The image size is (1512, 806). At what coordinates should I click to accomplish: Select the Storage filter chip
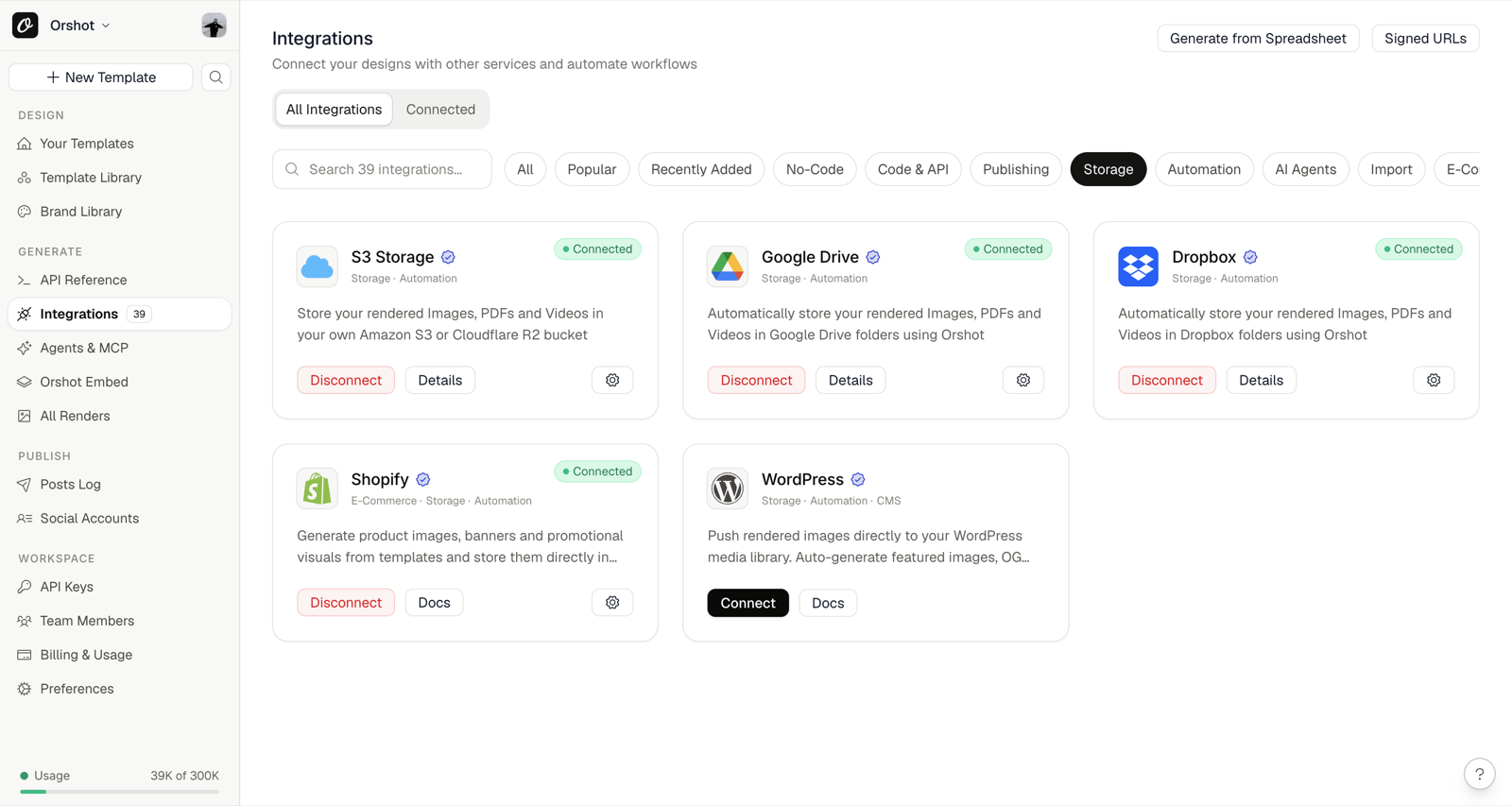point(1108,169)
